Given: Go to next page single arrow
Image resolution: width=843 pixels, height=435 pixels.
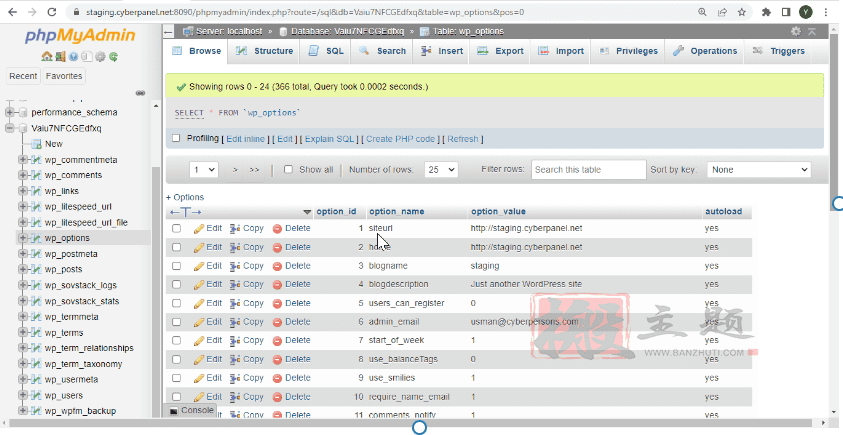Looking at the screenshot, I should click(235, 170).
